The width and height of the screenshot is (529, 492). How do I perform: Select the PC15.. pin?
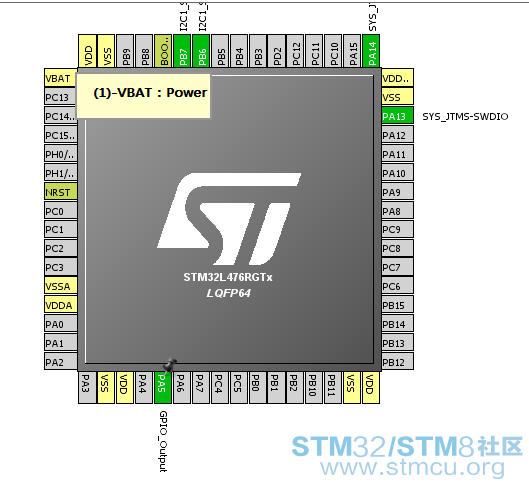(x=61, y=135)
